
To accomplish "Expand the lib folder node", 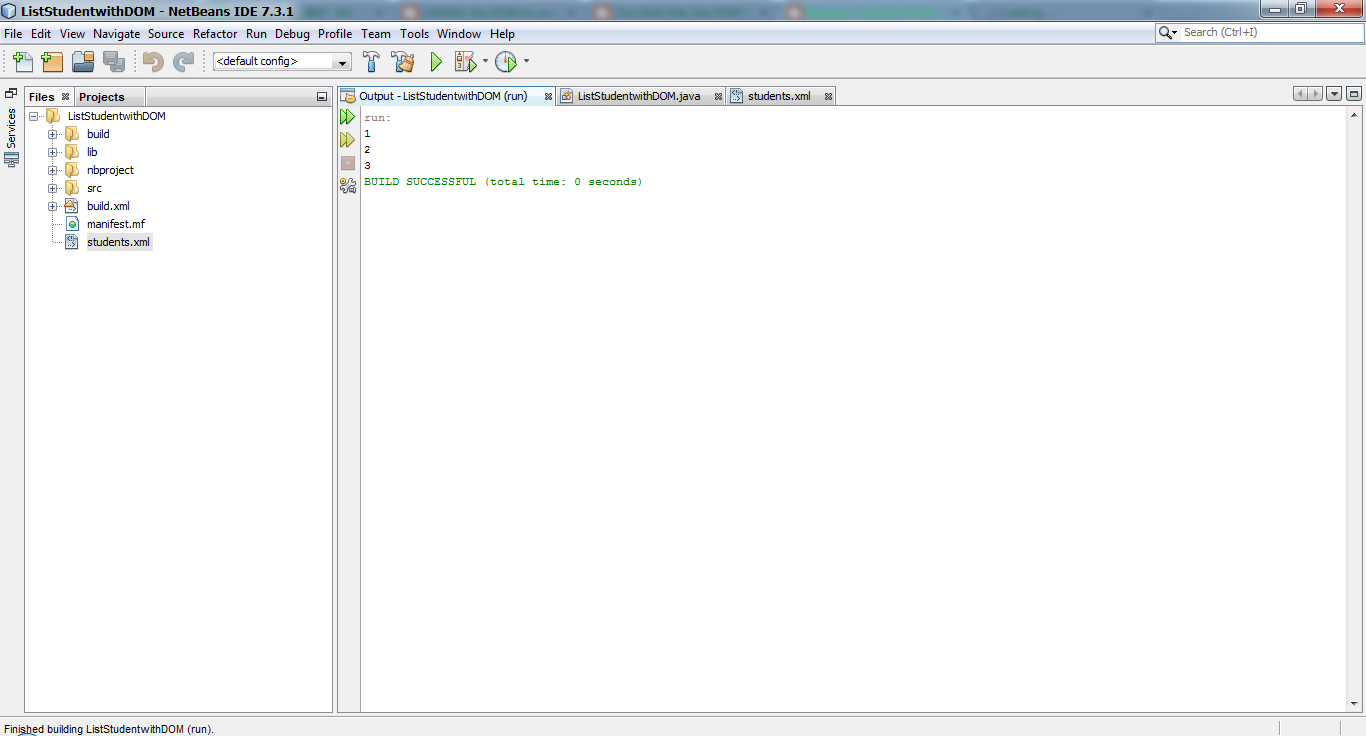I will [x=53, y=152].
